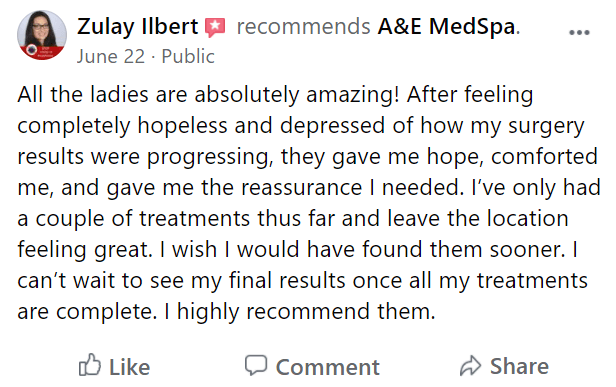Open the three-dot post options menu
The image size is (616, 387).
tap(579, 32)
